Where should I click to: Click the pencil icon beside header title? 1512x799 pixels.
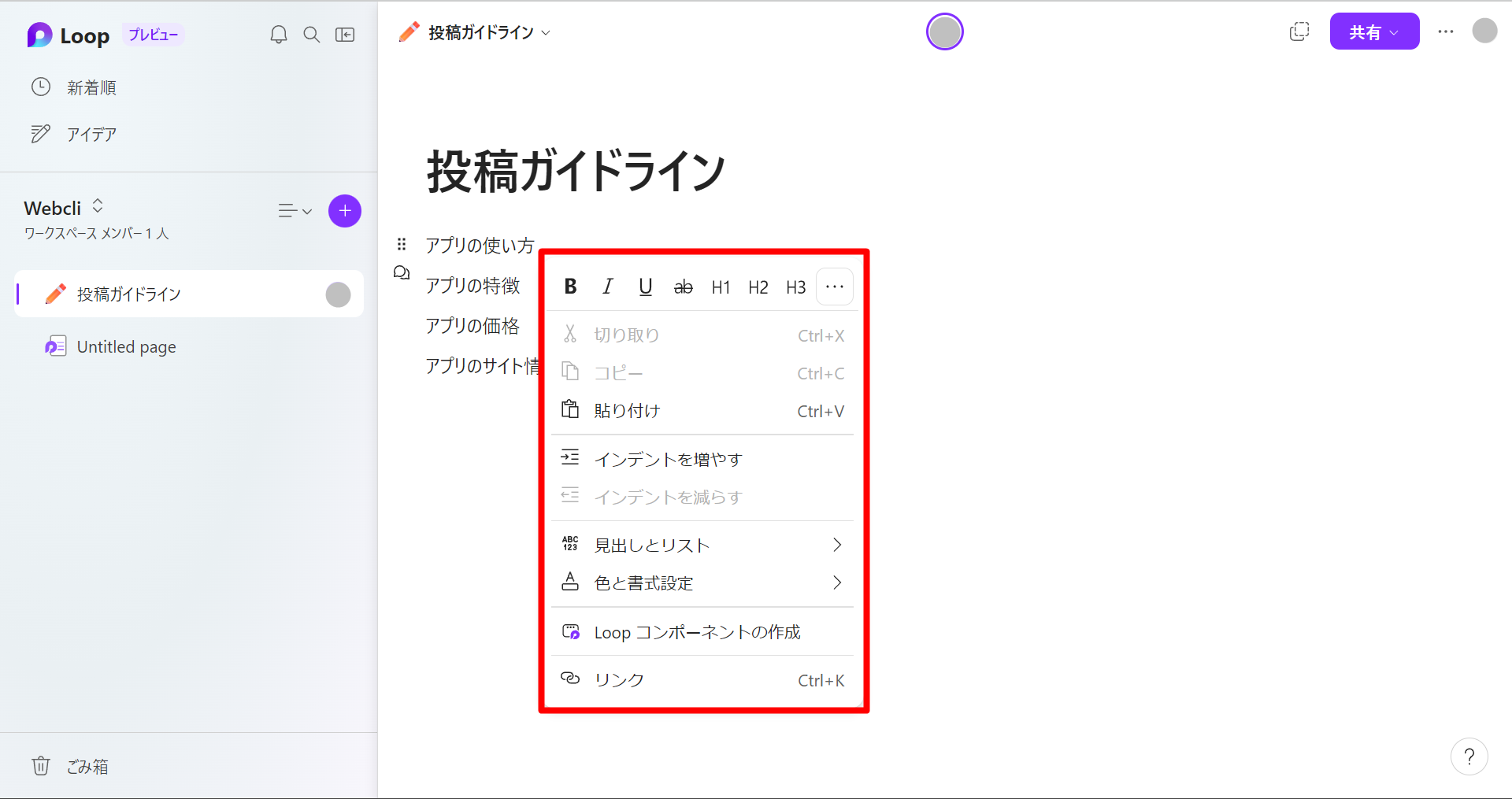[x=409, y=31]
